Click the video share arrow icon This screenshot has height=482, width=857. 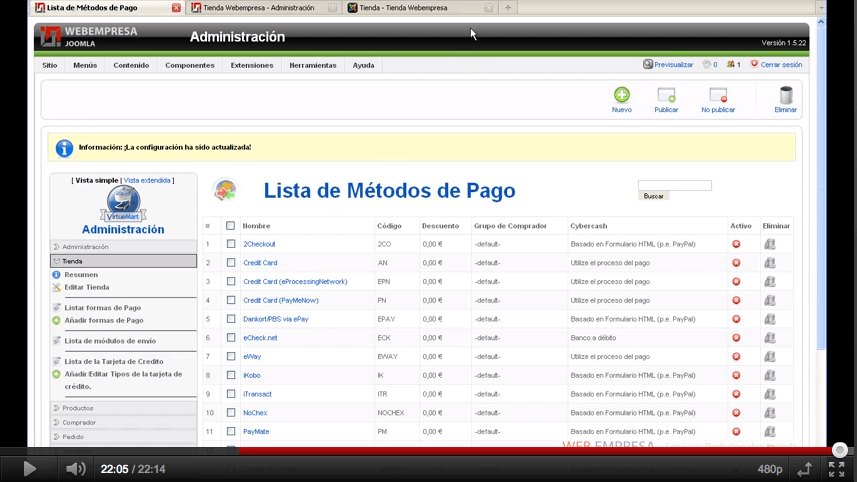(x=804, y=469)
